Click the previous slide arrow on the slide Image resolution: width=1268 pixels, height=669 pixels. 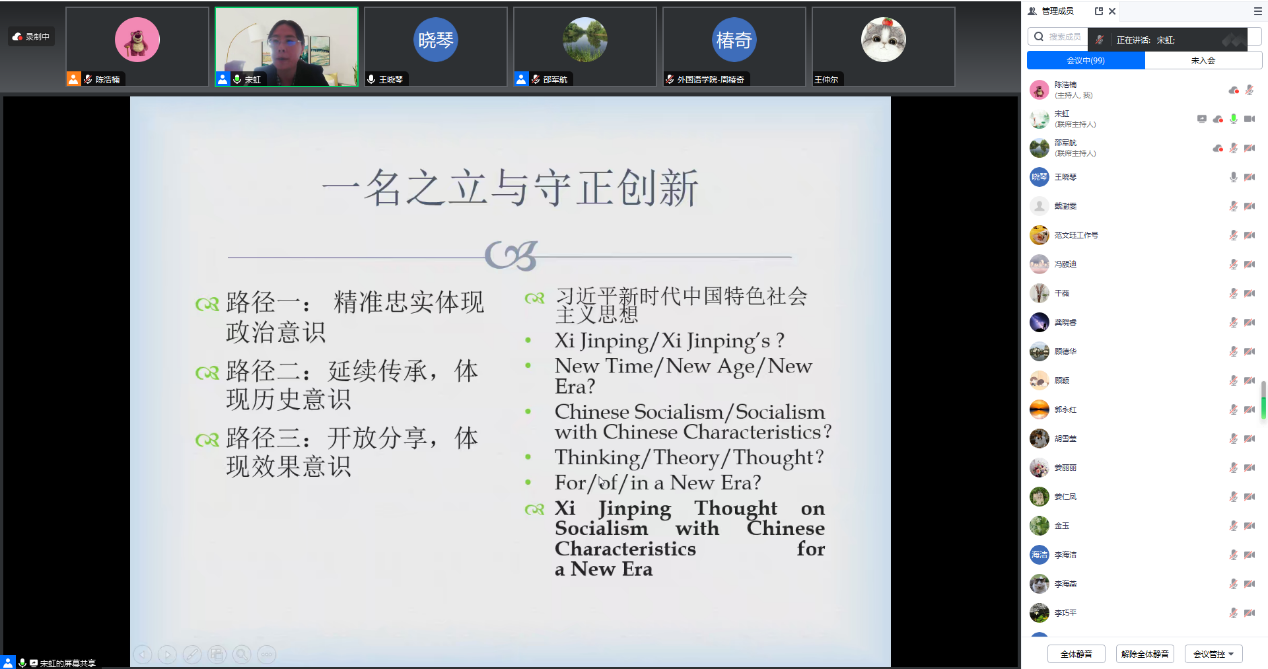pos(143,655)
